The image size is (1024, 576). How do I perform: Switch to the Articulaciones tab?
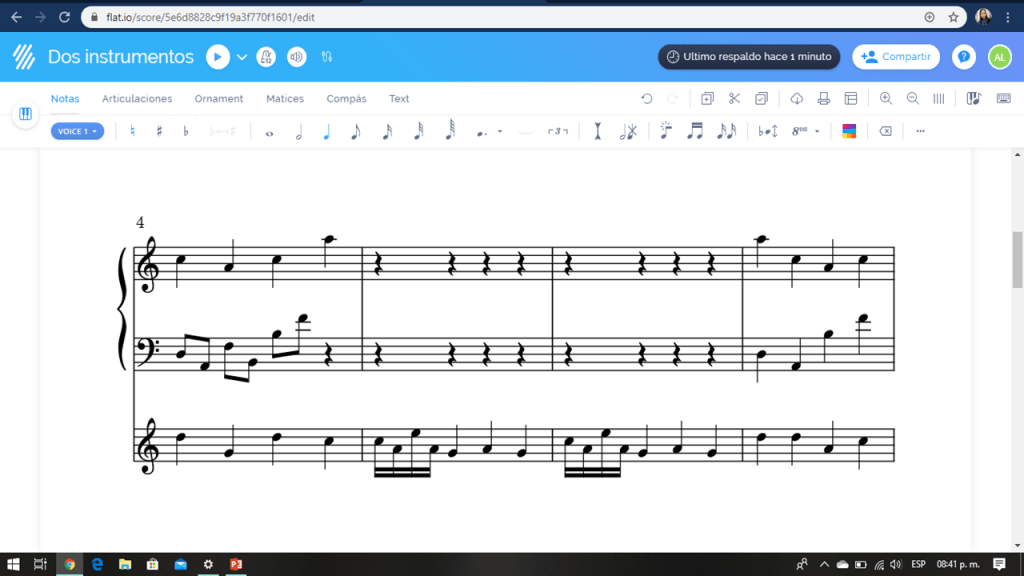click(x=137, y=99)
